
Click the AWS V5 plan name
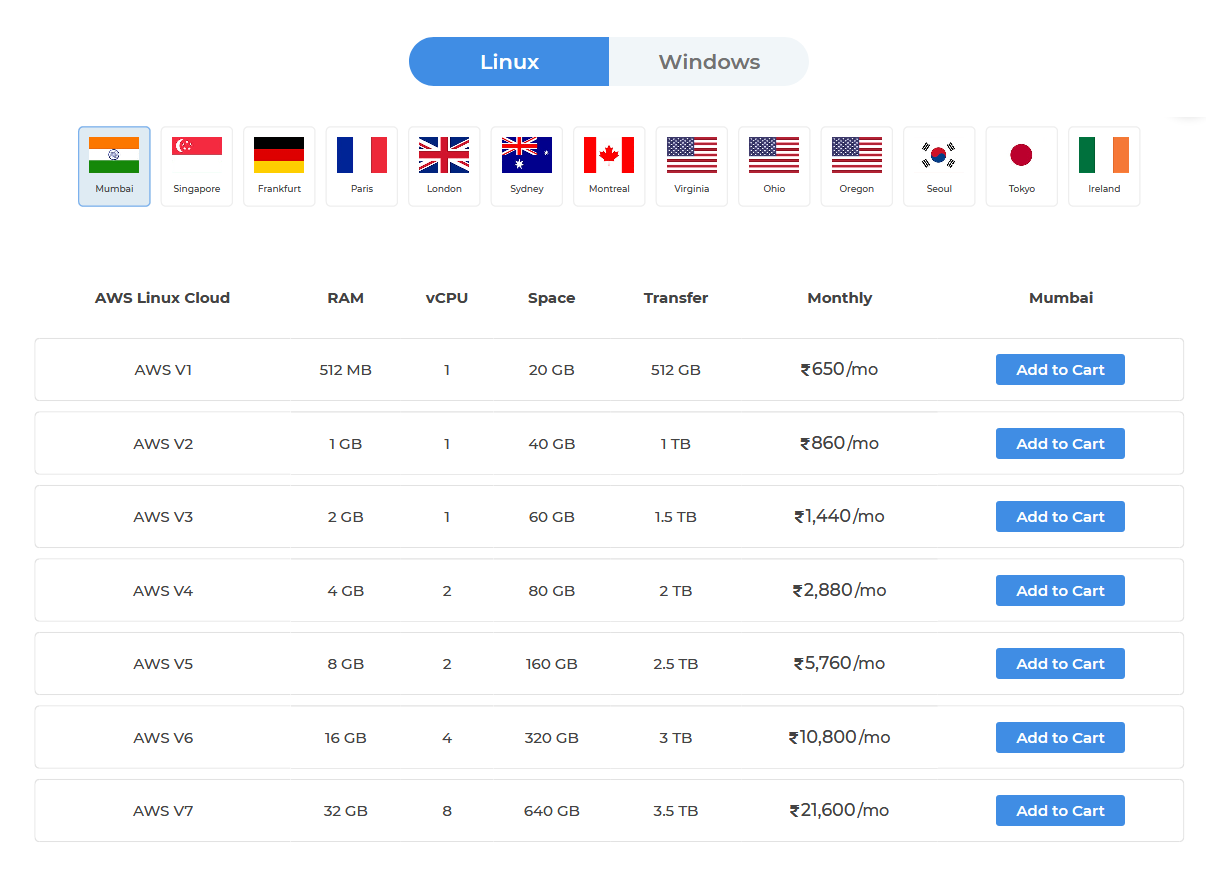coord(163,664)
